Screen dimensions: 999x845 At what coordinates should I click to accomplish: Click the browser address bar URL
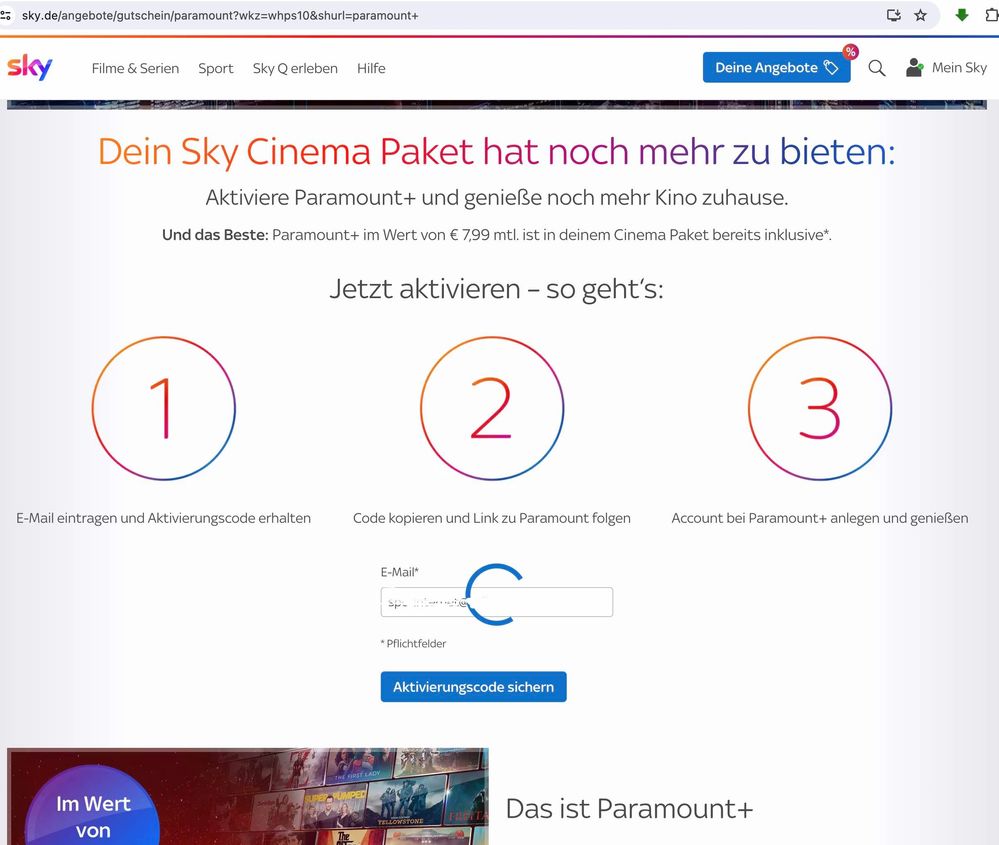coord(220,15)
